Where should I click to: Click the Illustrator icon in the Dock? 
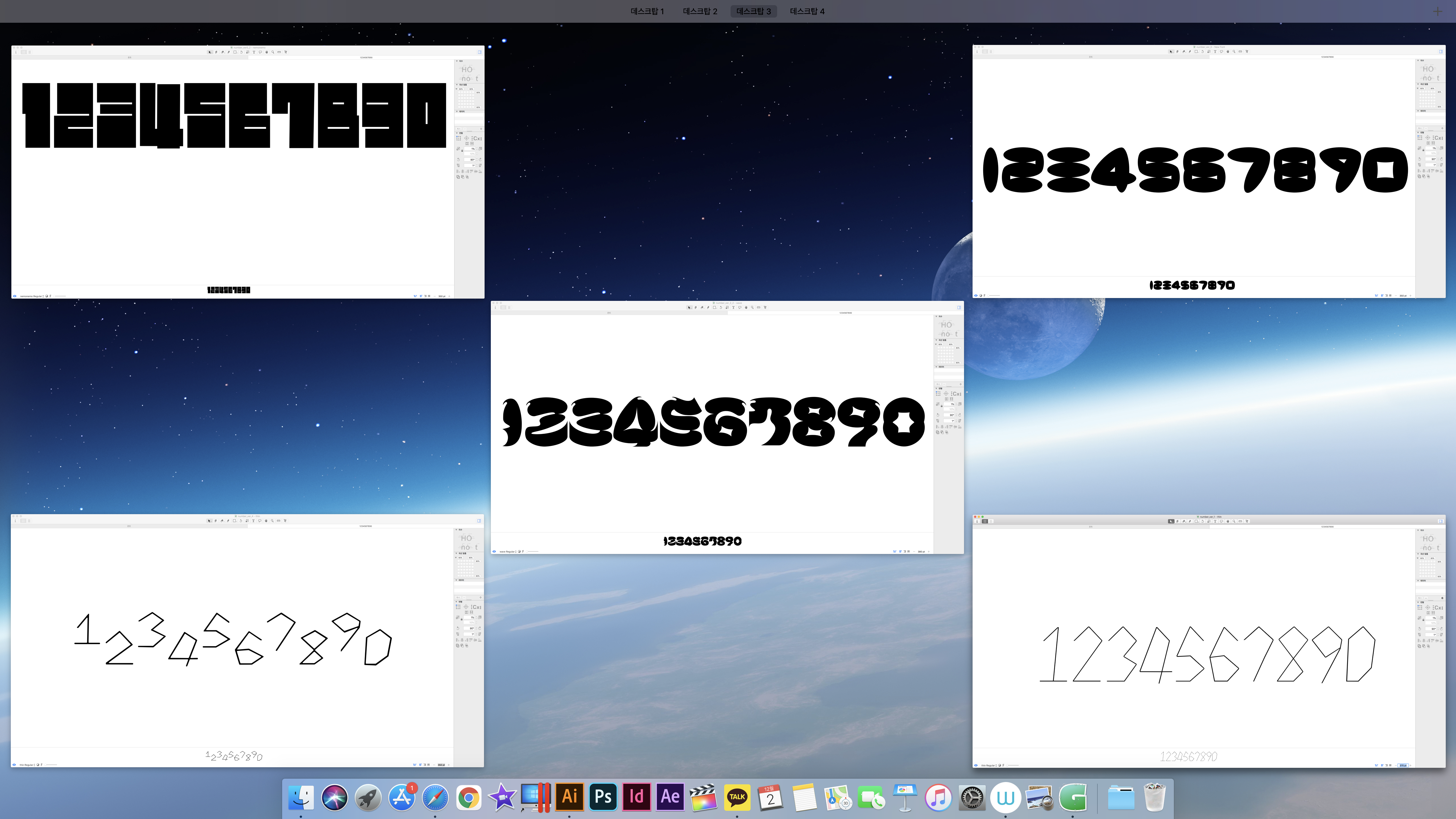click(569, 797)
